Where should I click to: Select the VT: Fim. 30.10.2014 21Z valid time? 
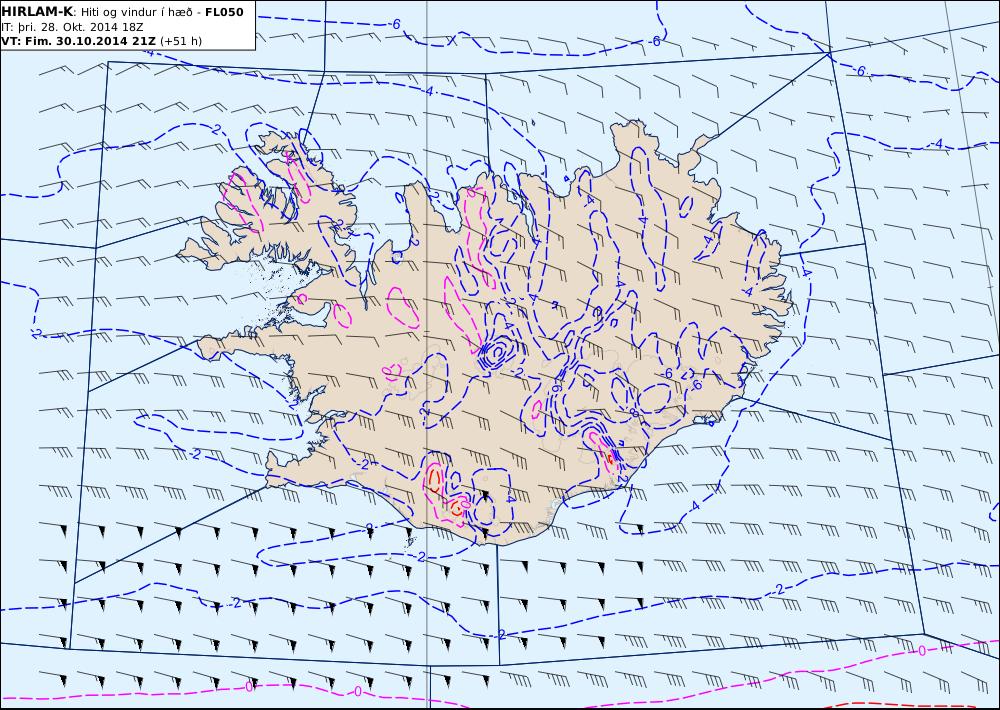(78, 41)
